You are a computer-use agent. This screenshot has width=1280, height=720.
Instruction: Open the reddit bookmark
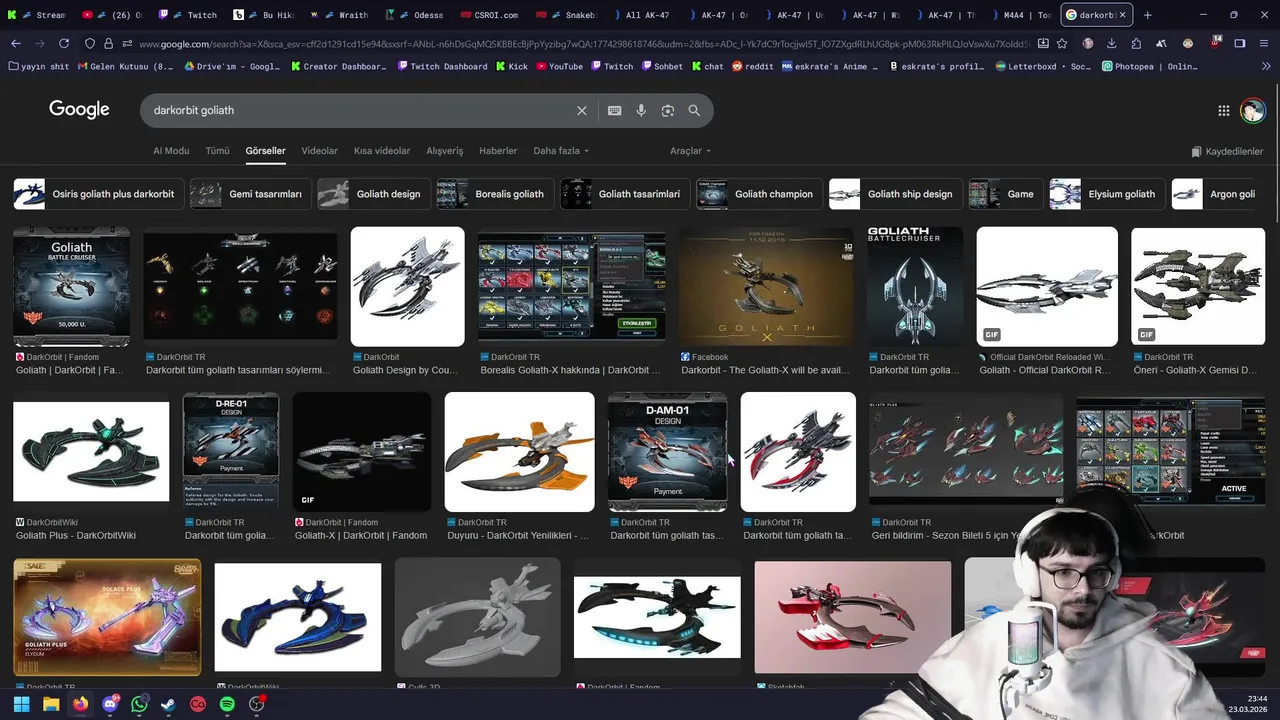(752, 66)
